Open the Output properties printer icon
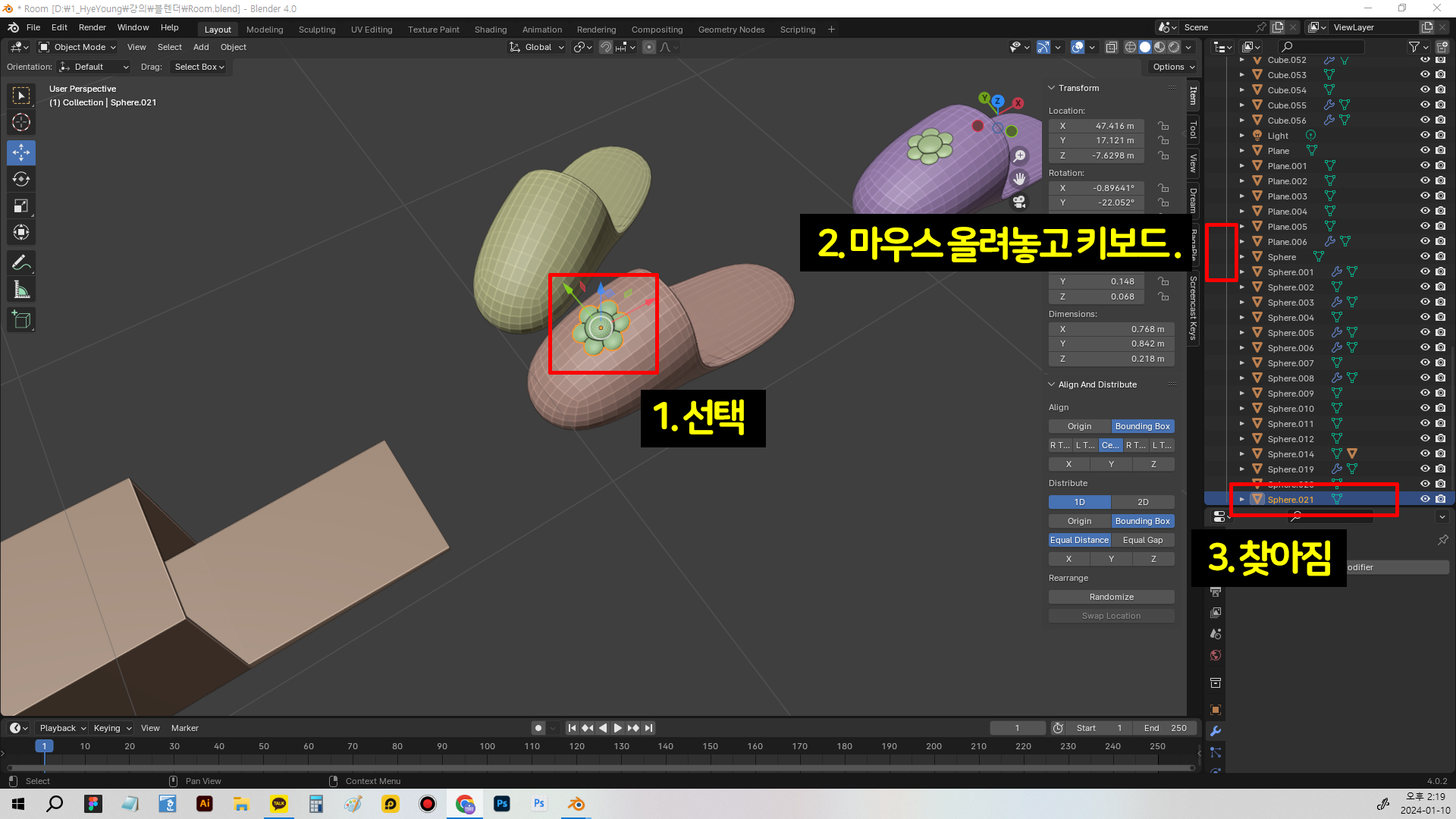This screenshot has height=819, width=1456. click(x=1216, y=591)
